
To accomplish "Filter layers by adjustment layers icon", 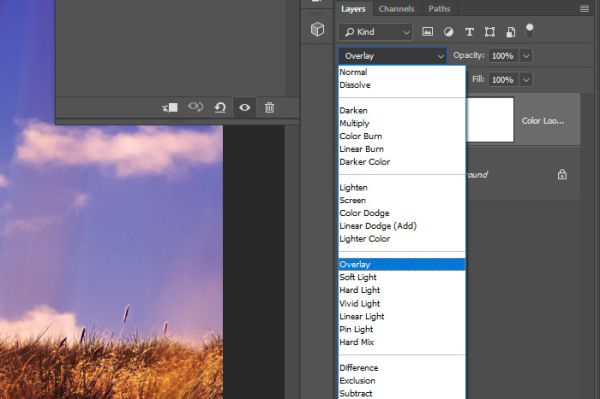I will point(448,32).
